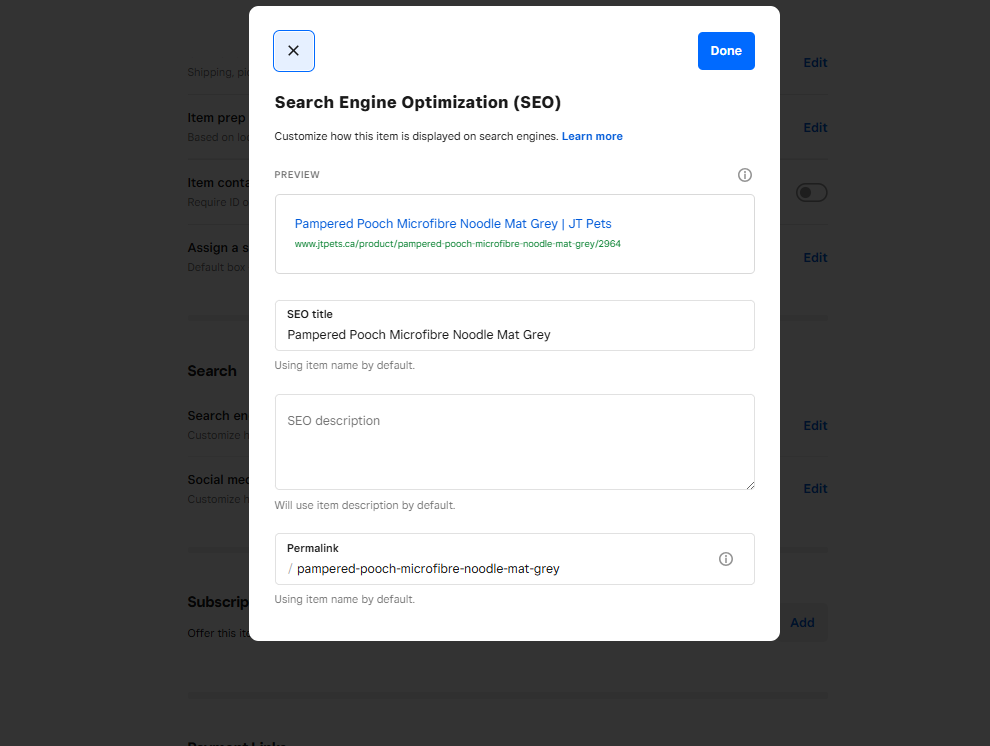
Task: Click the info icon in Permalink field
Action: (x=726, y=559)
